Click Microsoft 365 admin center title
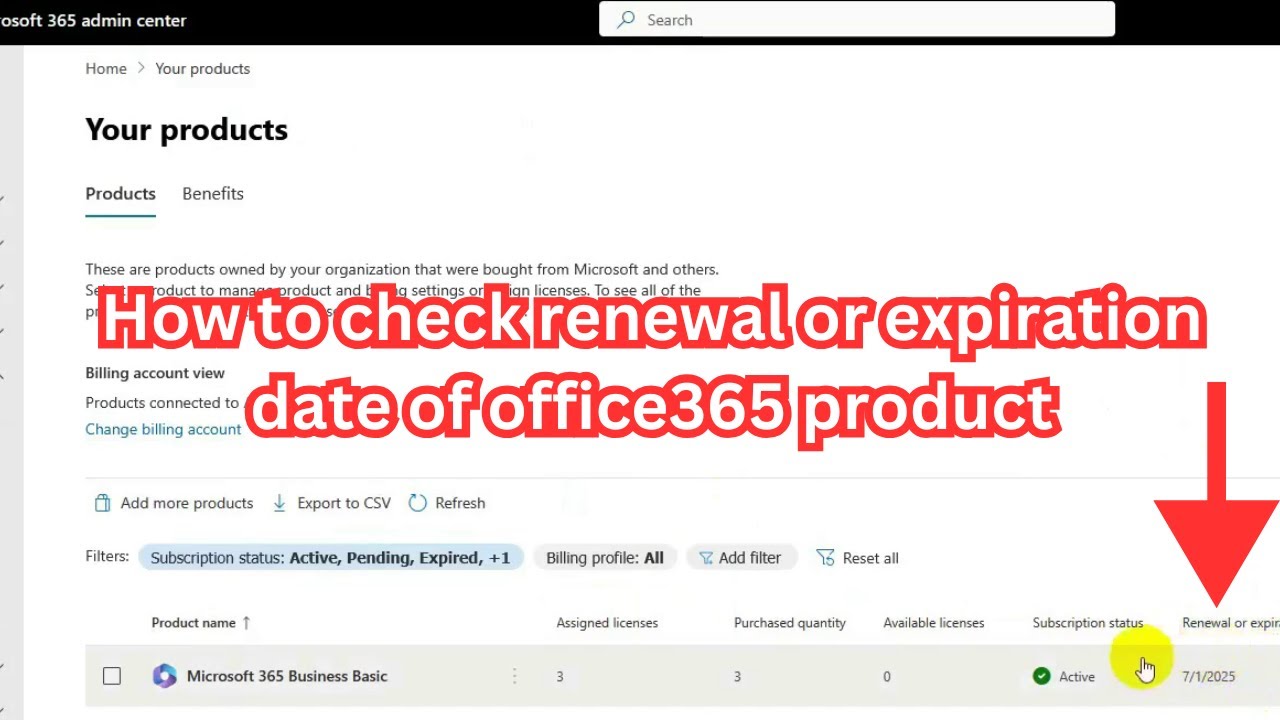The height and width of the screenshot is (720, 1280). [x=93, y=20]
